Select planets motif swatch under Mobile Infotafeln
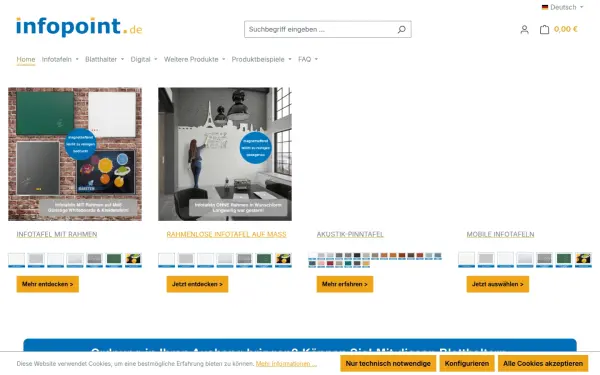This screenshot has width=600, height=375. pos(583,260)
